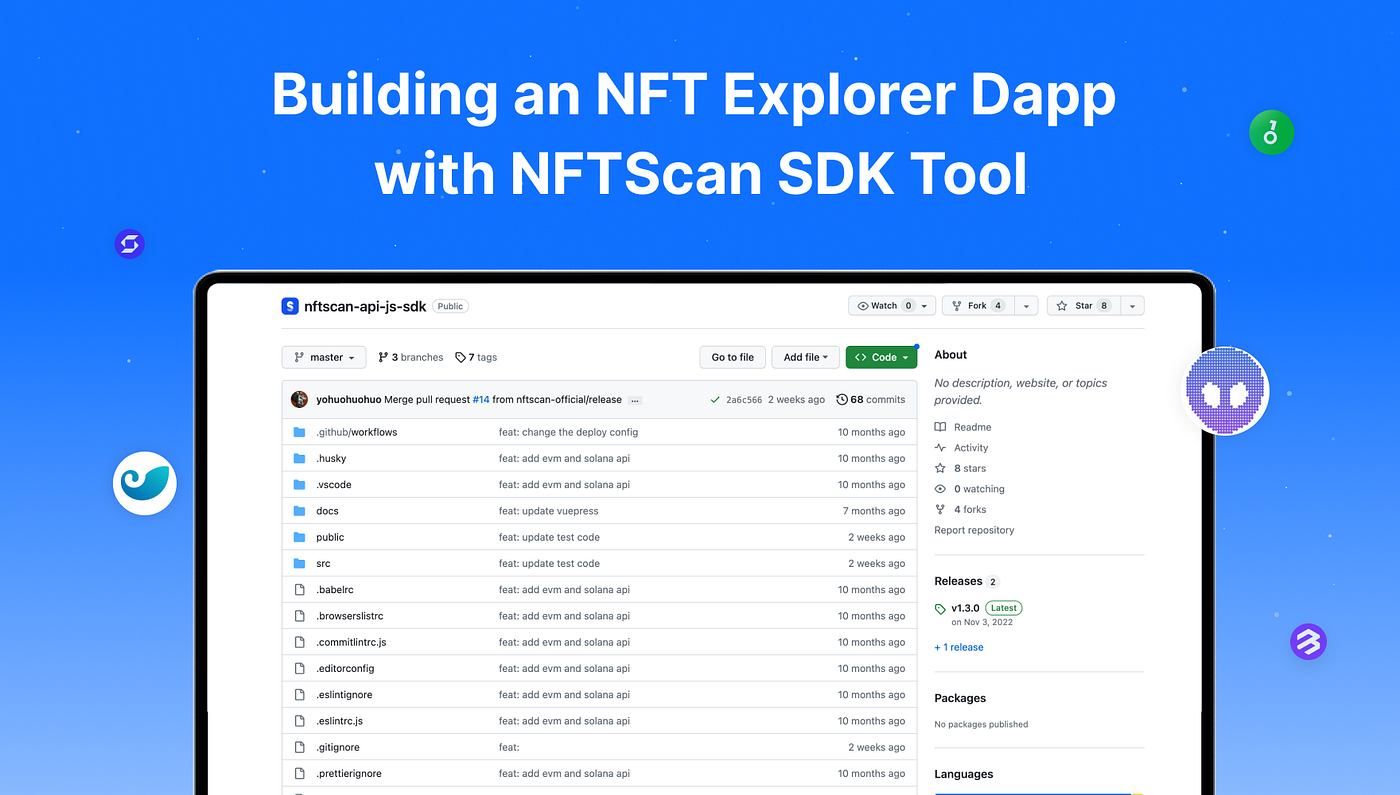This screenshot has height=795, width=1400.
Task: Open docs commit 'feat: update vuepress'
Action: point(549,511)
